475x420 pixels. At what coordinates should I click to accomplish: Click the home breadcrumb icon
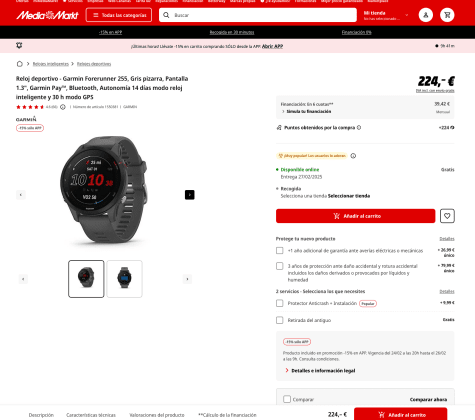[20, 64]
